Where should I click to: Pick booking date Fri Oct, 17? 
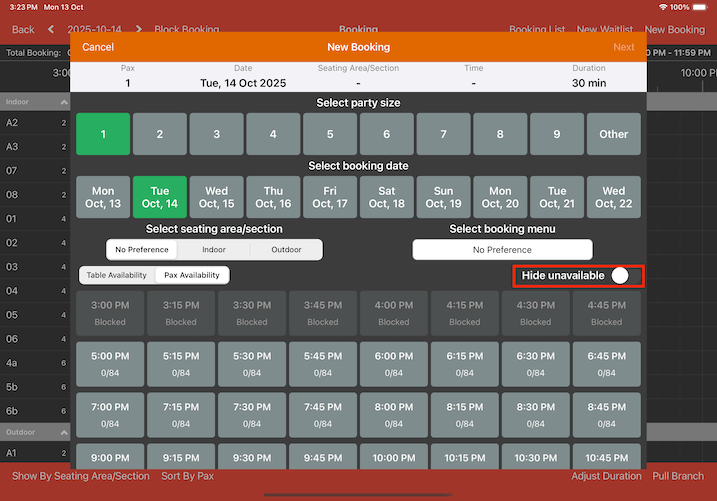[330, 197]
